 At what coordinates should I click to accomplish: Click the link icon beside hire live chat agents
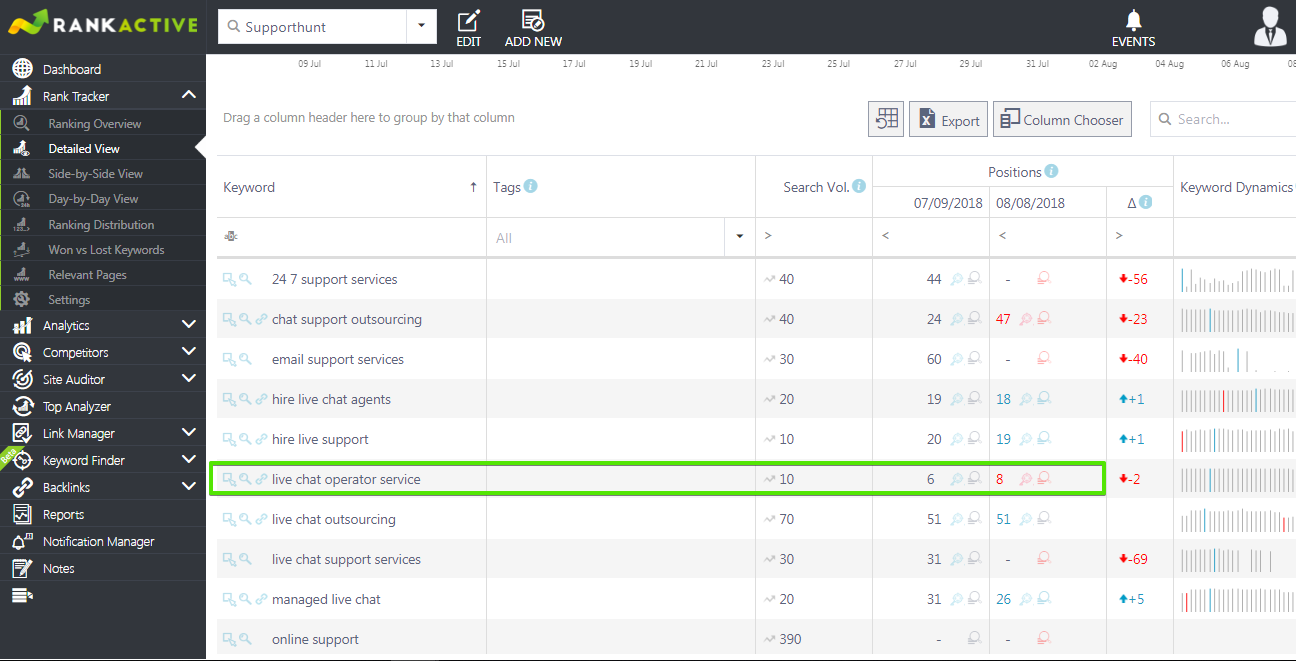click(x=262, y=399)
